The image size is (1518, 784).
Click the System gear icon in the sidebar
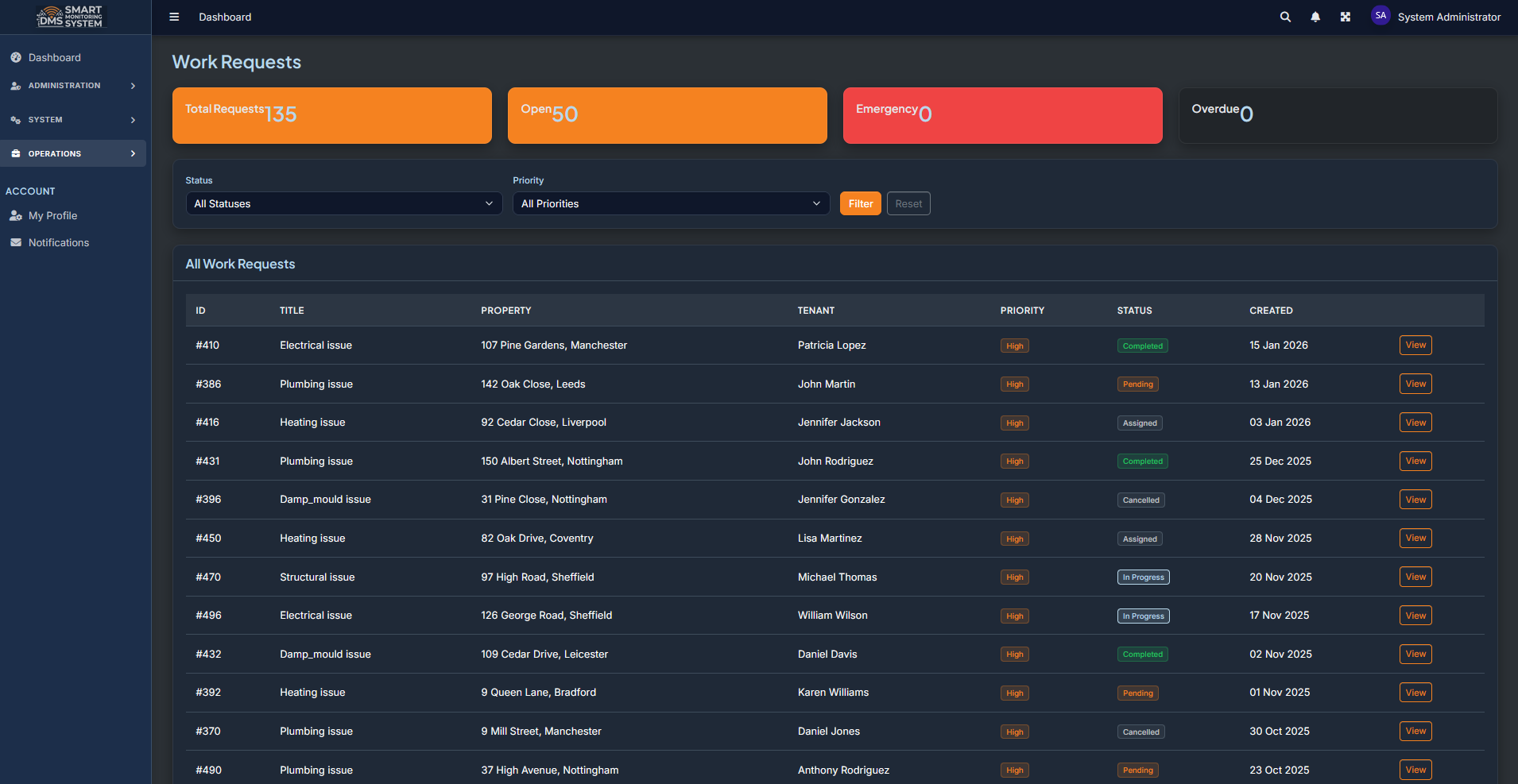[15, 119]
